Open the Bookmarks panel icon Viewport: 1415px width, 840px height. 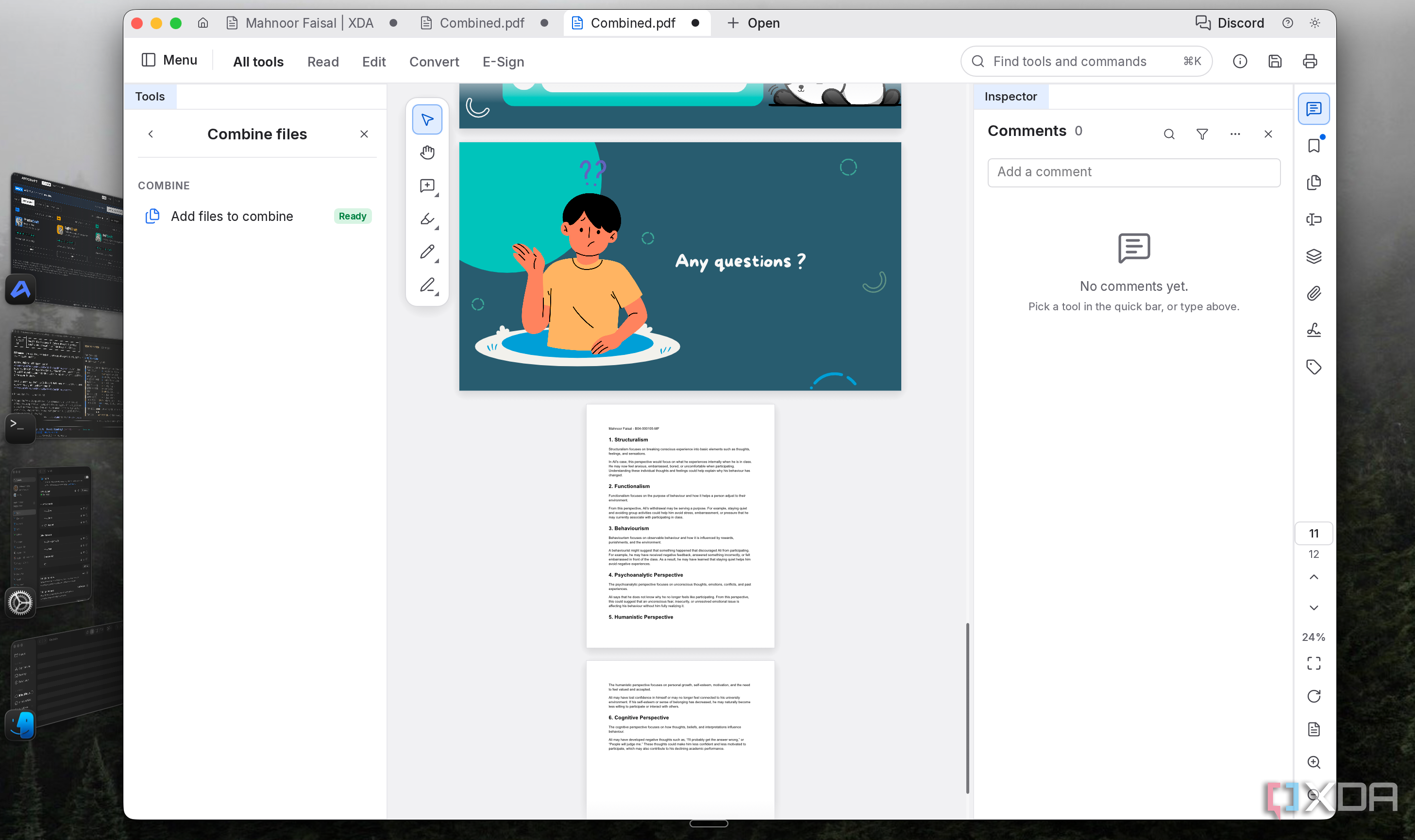1314,146
